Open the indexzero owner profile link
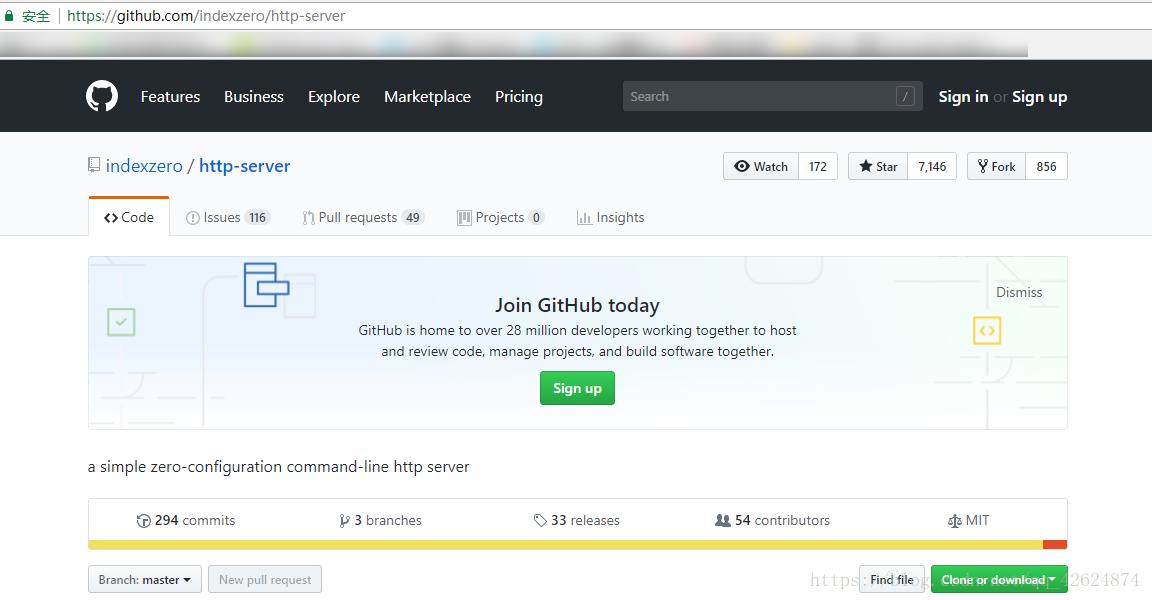This screenshot has width=1152, height=600. tap(144, 166)
